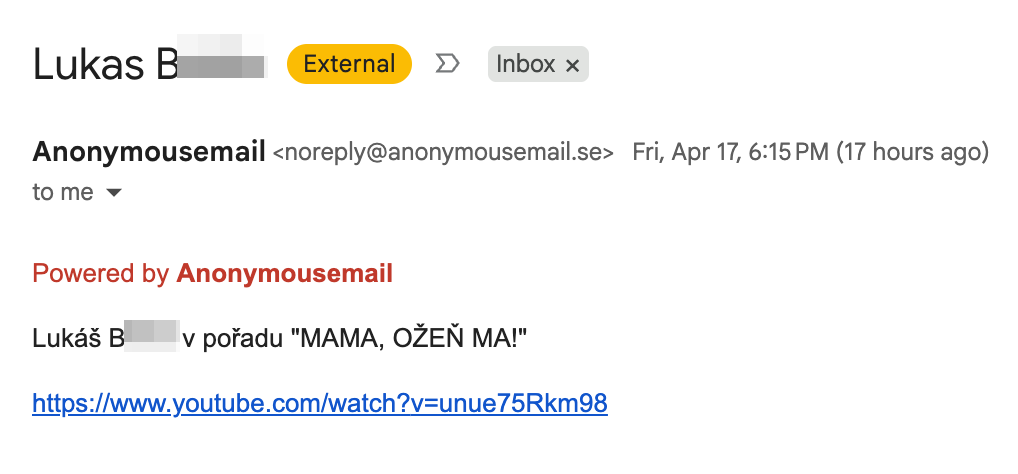Expand recipient details arrow beside "to me"
The height and width of the screenshot is (474, 1018).
(x=114, y=193)
